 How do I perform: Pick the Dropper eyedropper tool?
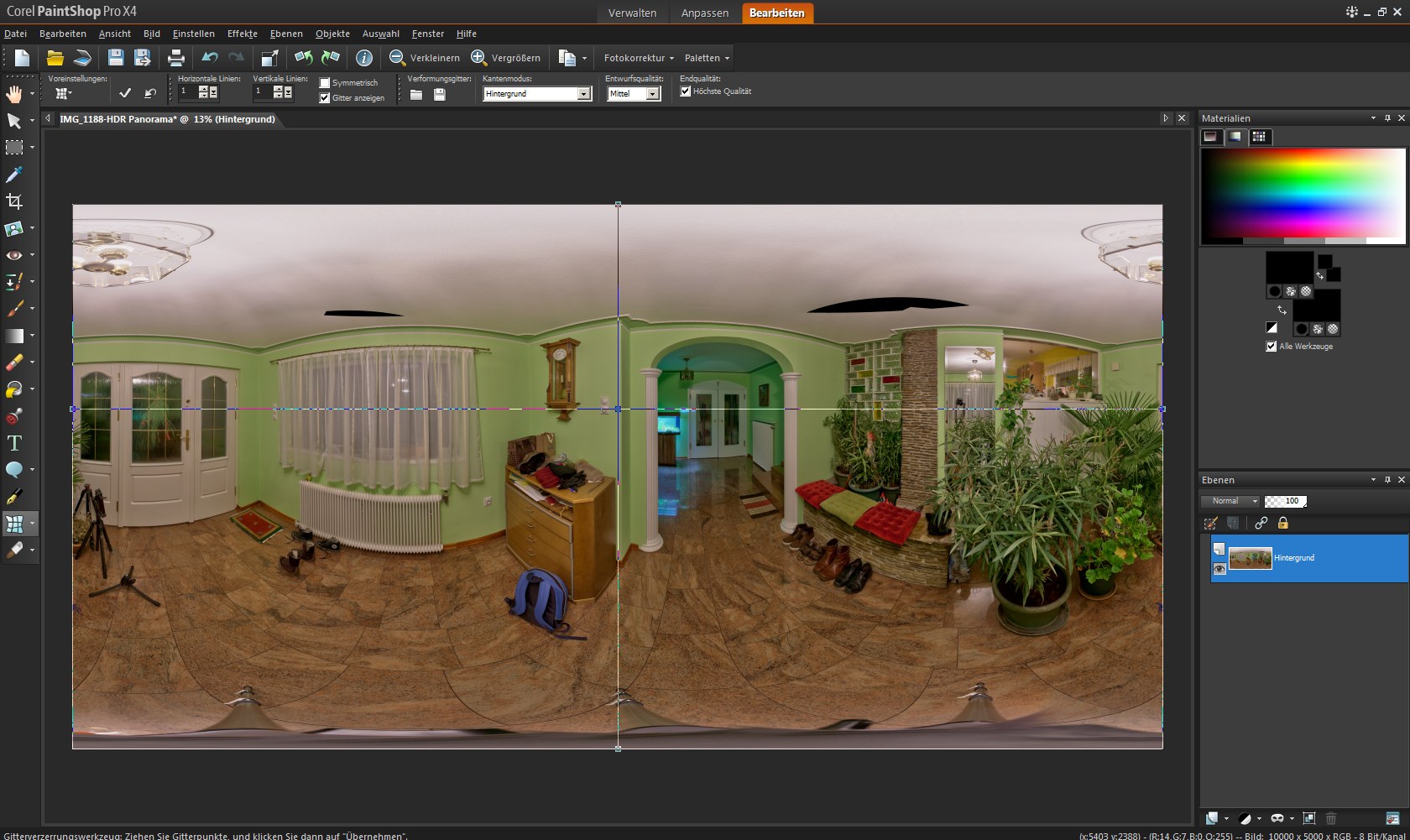tap(14, 175)
